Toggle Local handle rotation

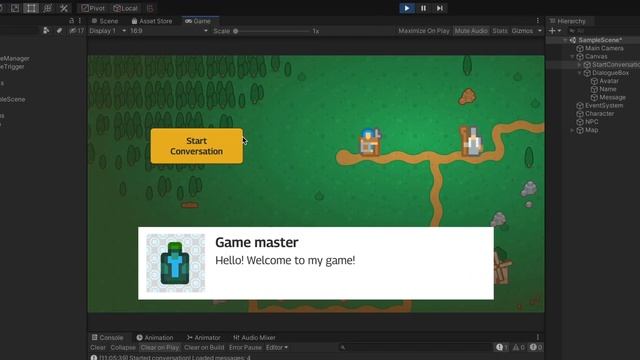click(x=125, y=8)
